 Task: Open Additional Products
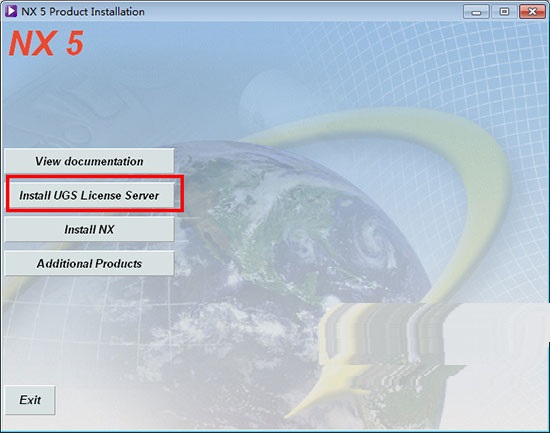[x=89, y=263]
